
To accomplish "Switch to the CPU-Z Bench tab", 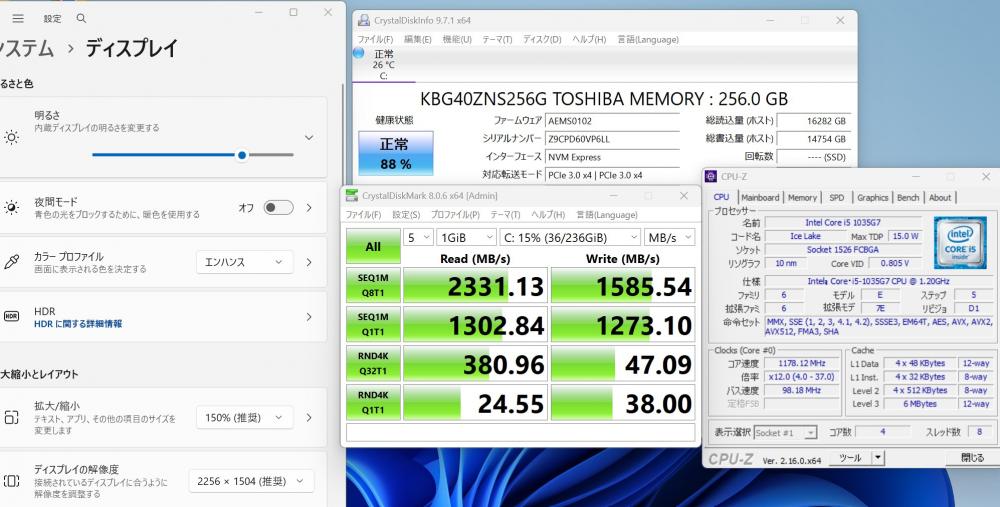I will [x=908, y=198].
